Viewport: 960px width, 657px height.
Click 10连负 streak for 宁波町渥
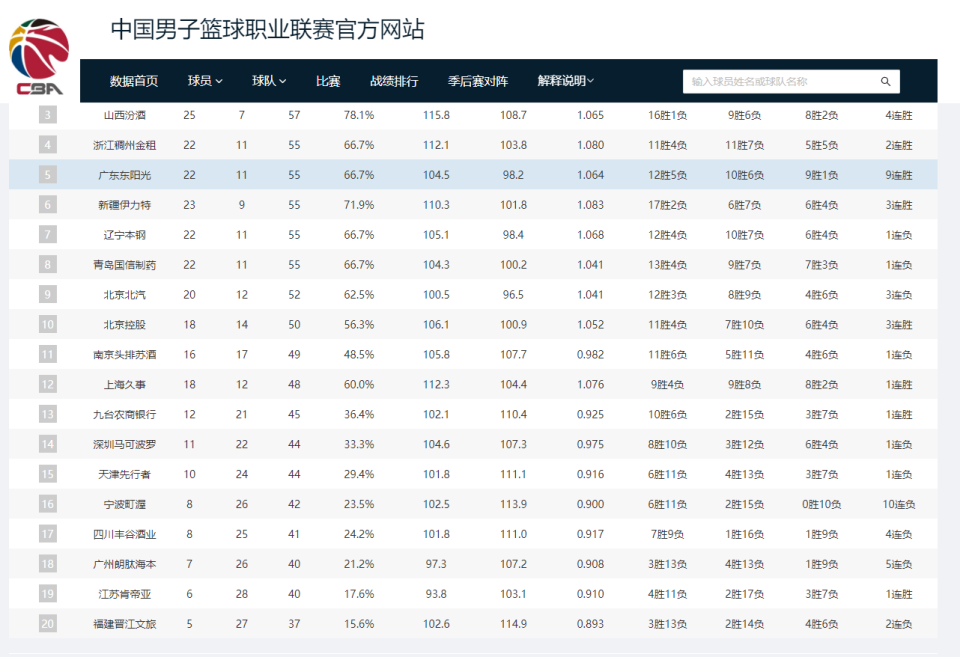click(899, 505)
